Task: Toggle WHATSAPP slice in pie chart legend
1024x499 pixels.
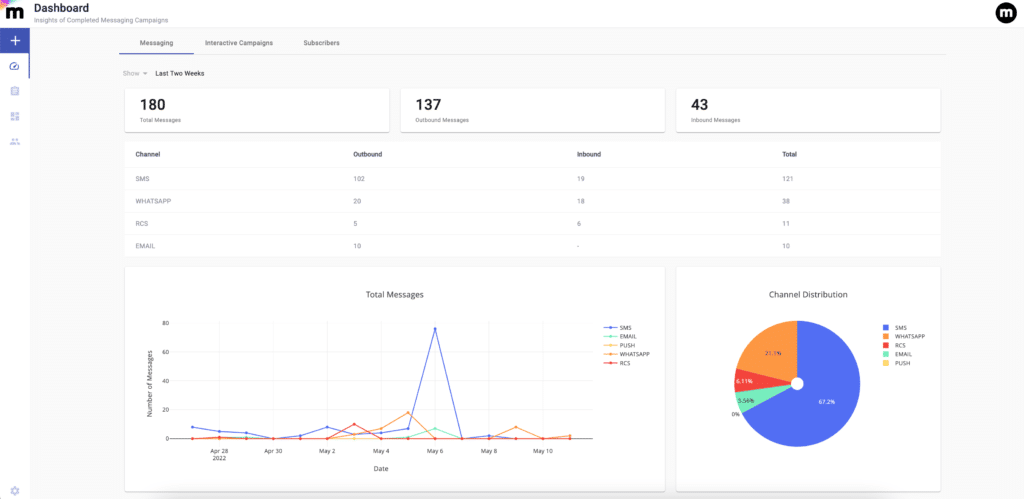Action: (903, 336)
